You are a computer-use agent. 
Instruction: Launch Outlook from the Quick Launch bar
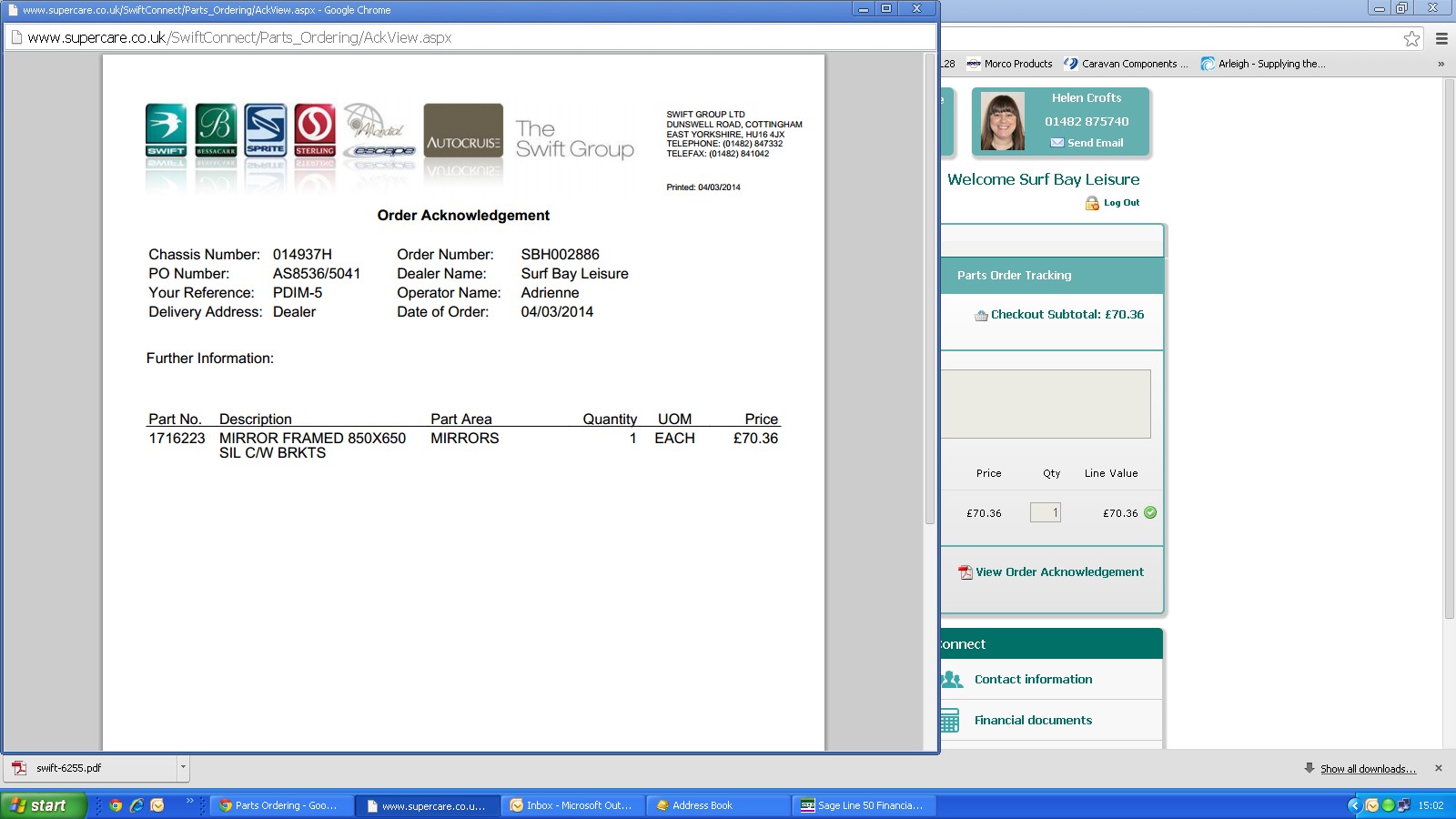[x=157, y=805]
